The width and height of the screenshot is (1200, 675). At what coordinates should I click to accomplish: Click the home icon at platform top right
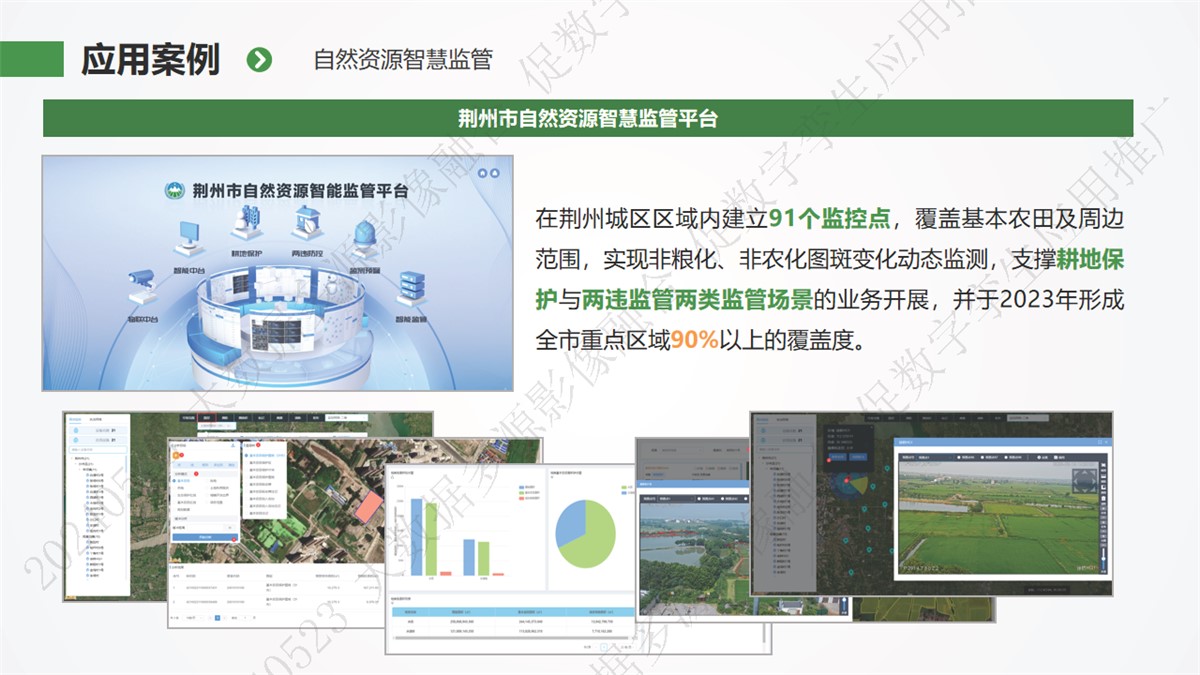coord(482,173)
